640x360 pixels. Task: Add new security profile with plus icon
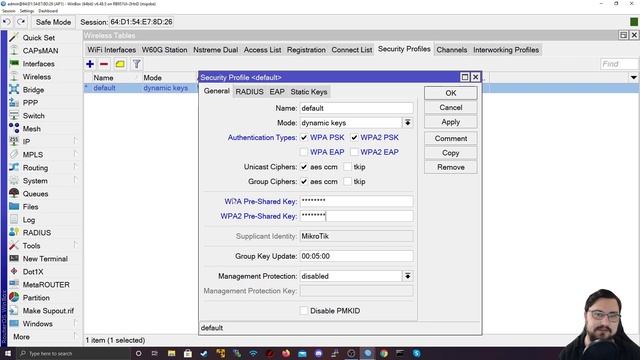click(x=90, y=64)
